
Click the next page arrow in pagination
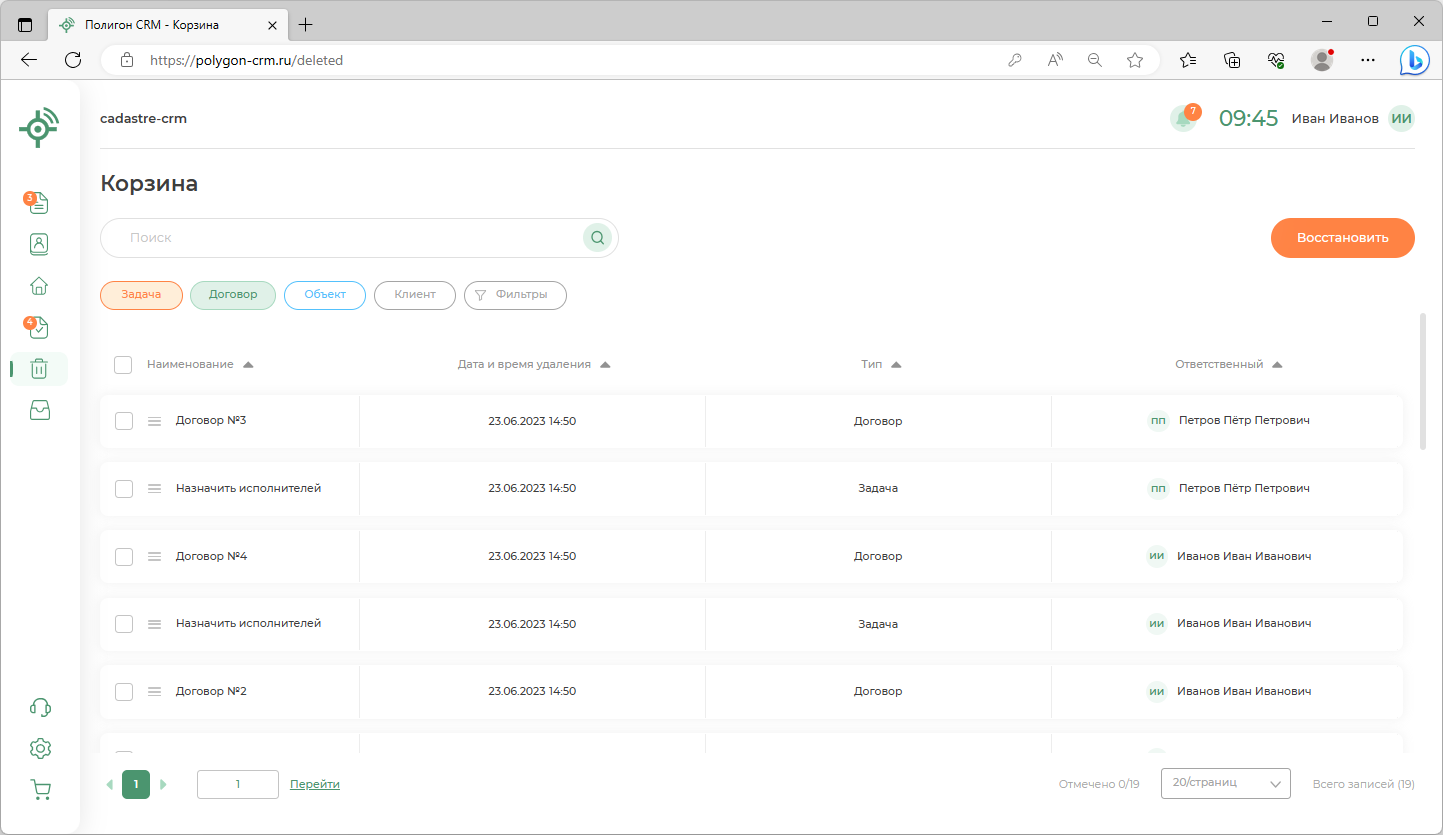163,784
